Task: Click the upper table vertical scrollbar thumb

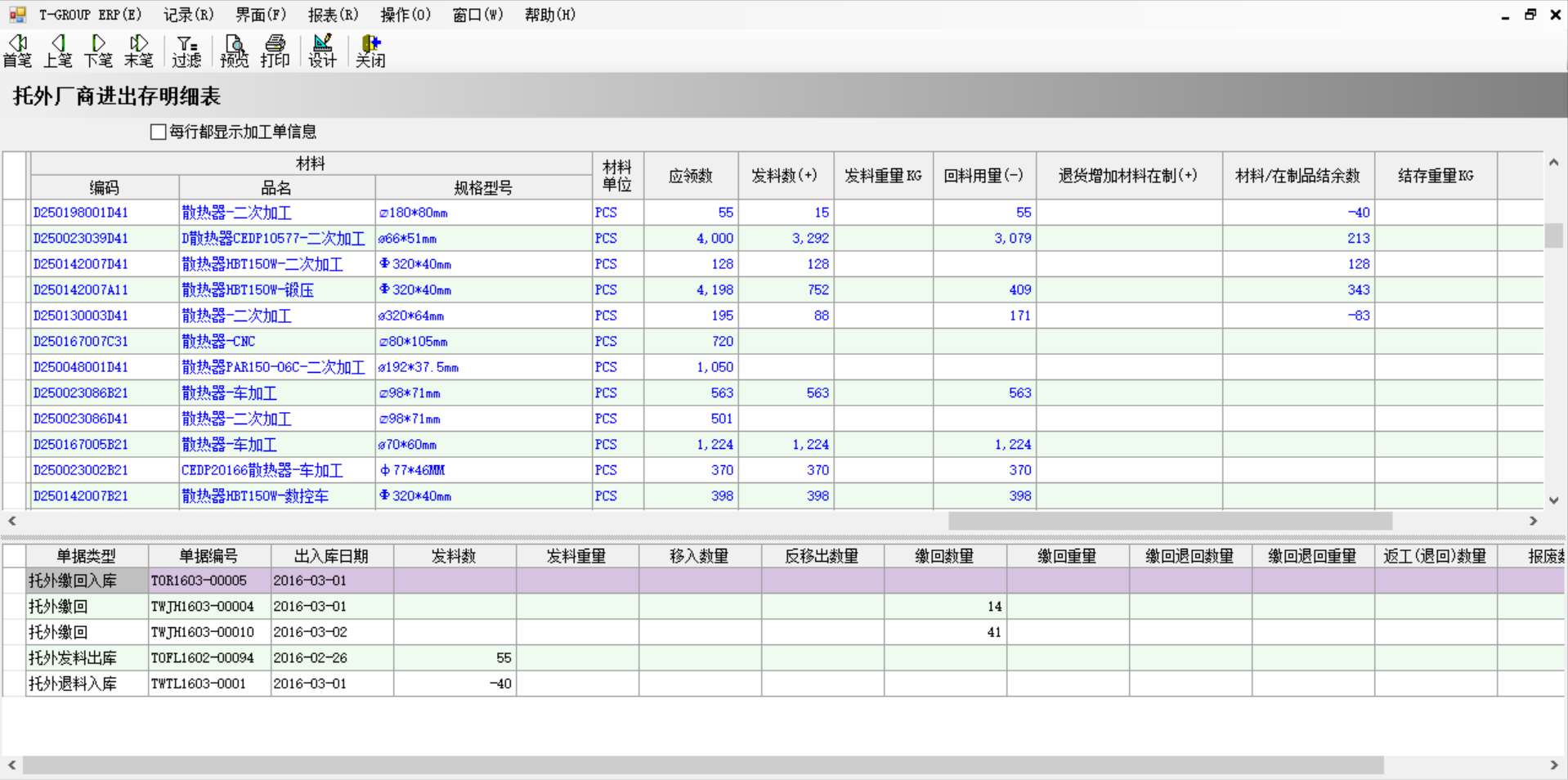Action: [x=1553, y=235]
